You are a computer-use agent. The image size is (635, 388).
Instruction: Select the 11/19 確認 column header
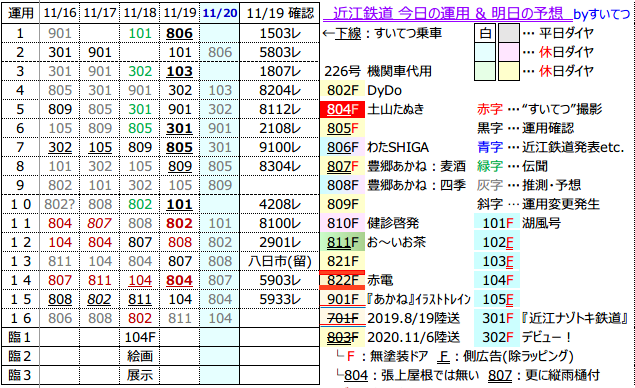point(280,13)
